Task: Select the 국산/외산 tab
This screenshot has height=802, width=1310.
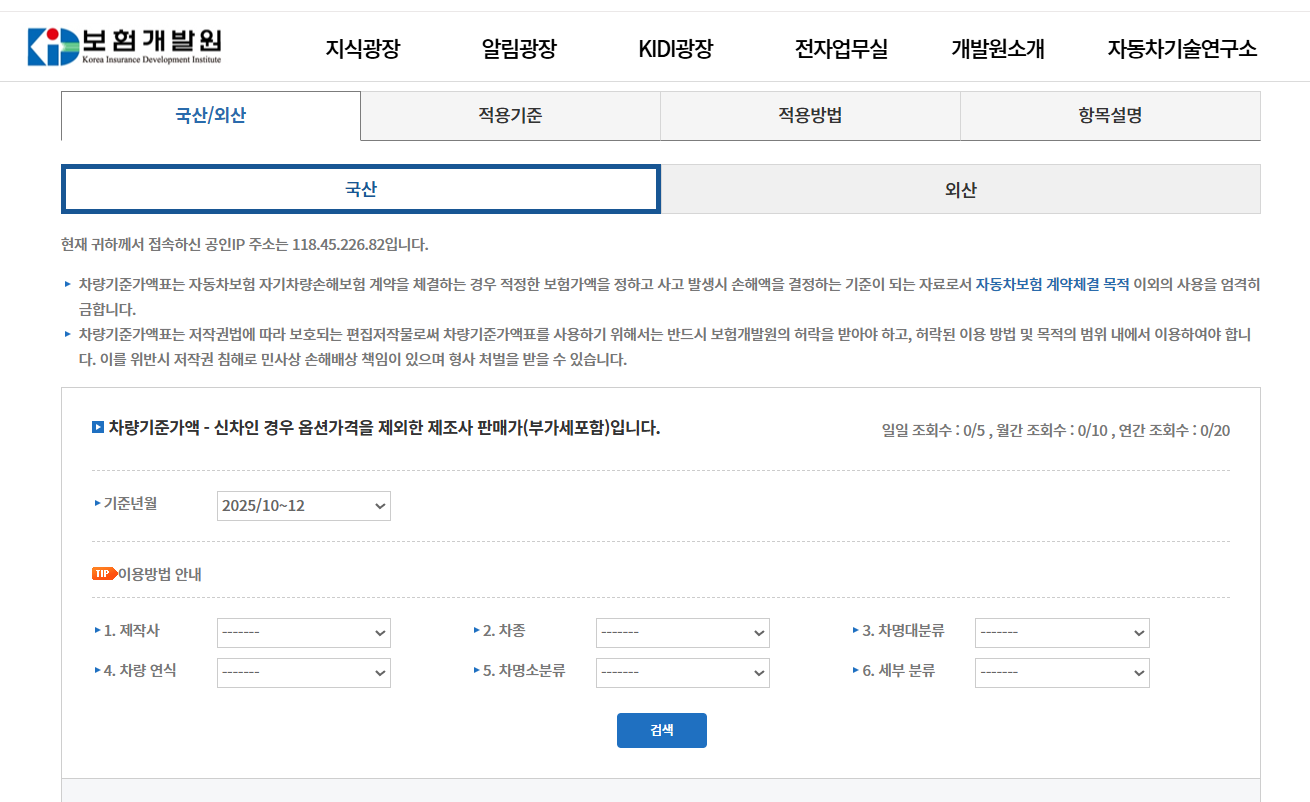Action: (x=211, y=116)
